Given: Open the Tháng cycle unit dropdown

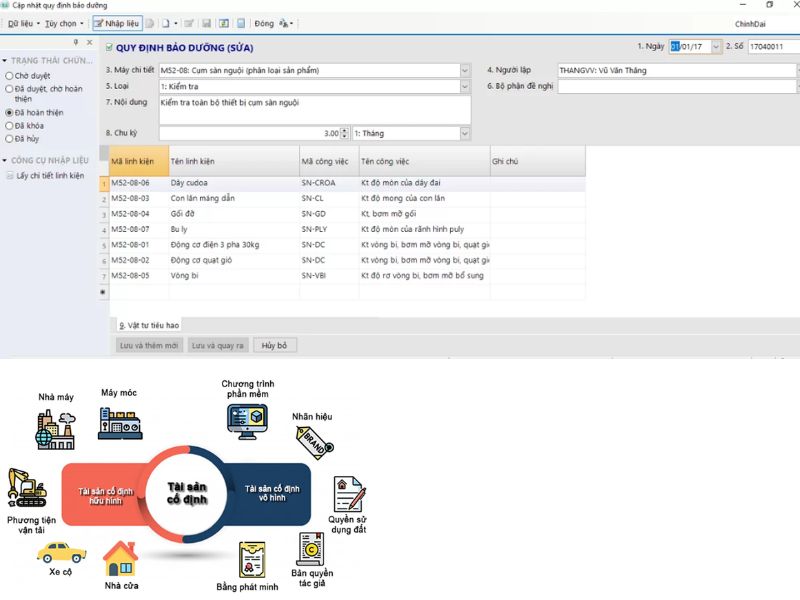Looking at the screenshot, I should coord(465,133).
